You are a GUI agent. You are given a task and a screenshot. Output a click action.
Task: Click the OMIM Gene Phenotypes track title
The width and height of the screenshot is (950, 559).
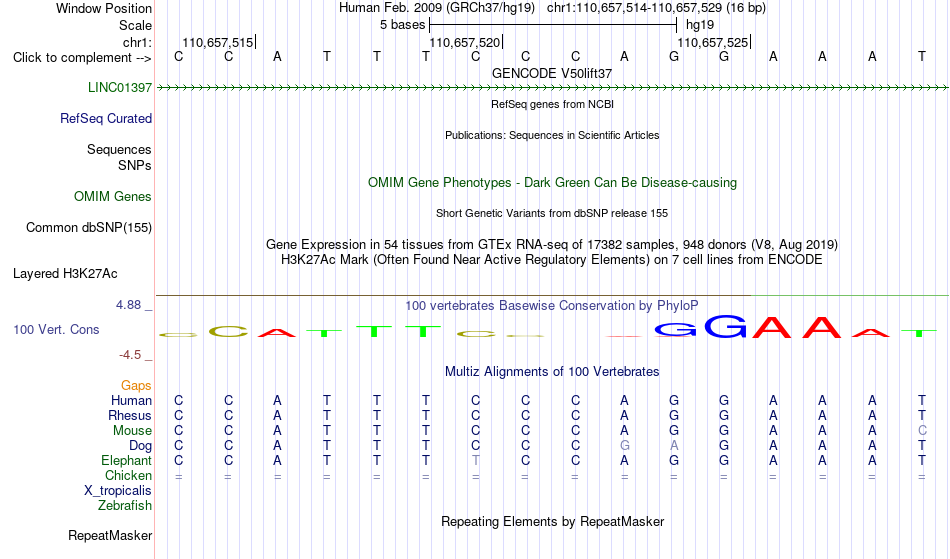553,182
